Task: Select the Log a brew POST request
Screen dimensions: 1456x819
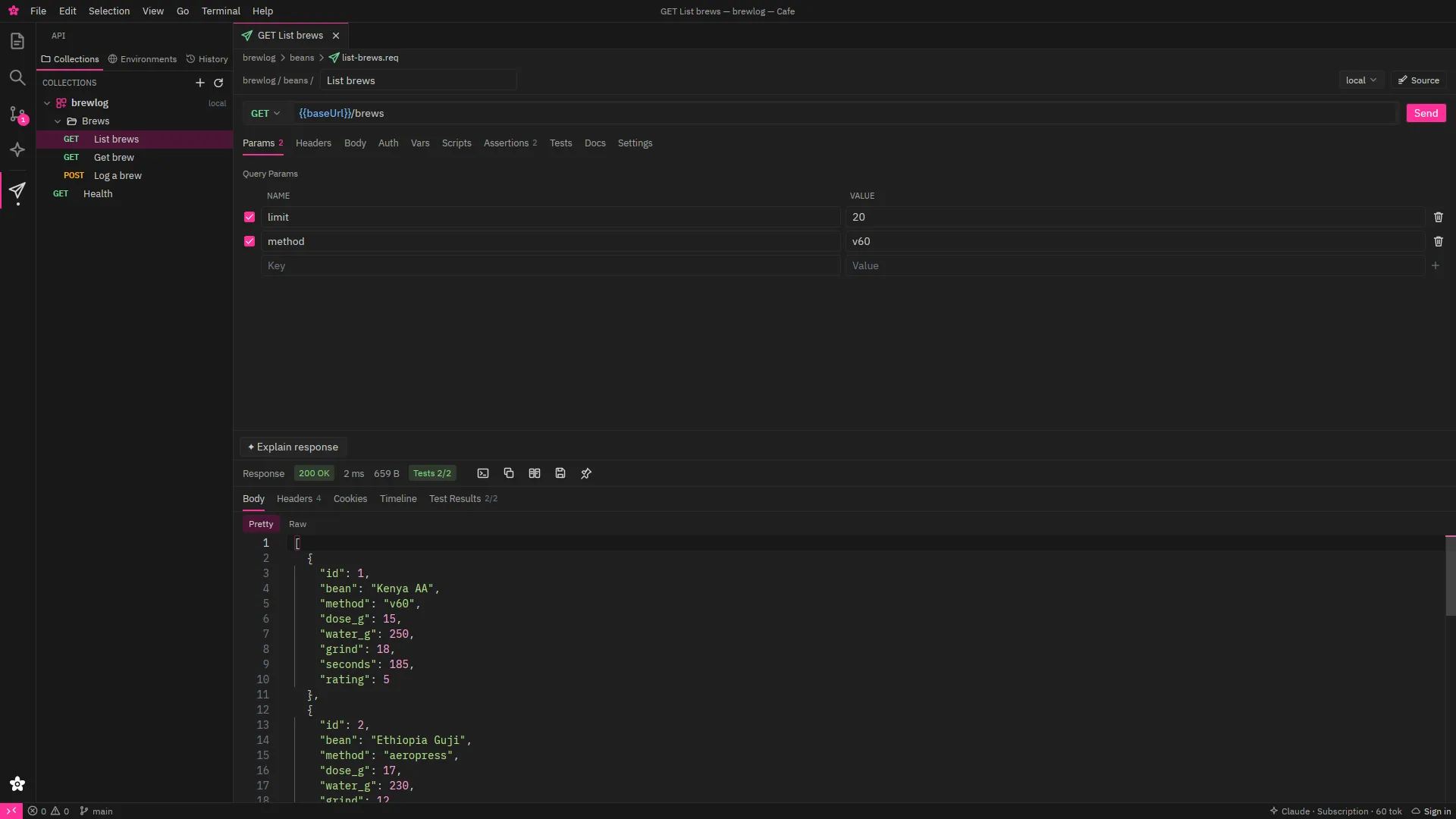Action: click(x=135, y=176)
